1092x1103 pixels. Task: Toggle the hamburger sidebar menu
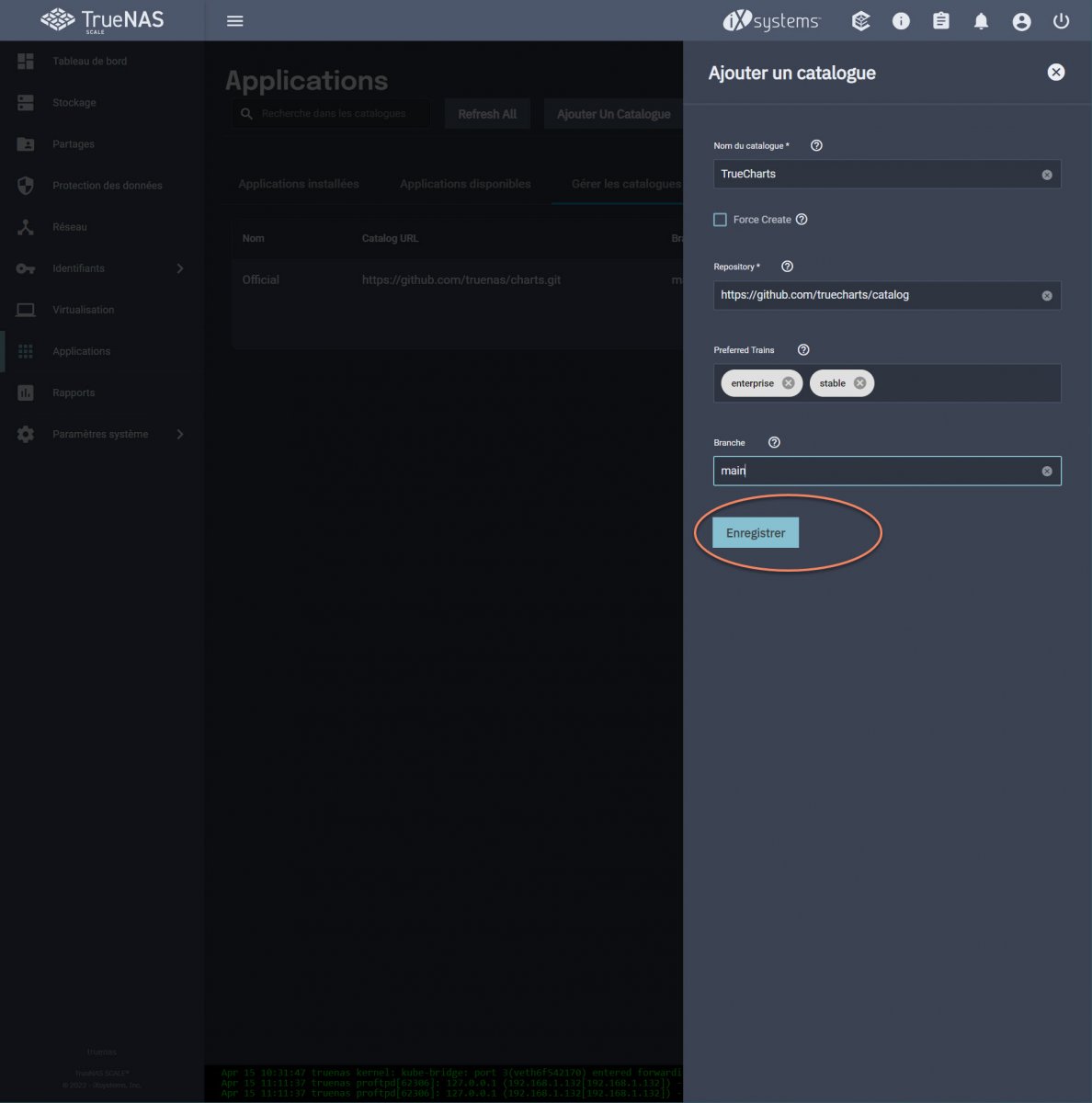point(235,21)
